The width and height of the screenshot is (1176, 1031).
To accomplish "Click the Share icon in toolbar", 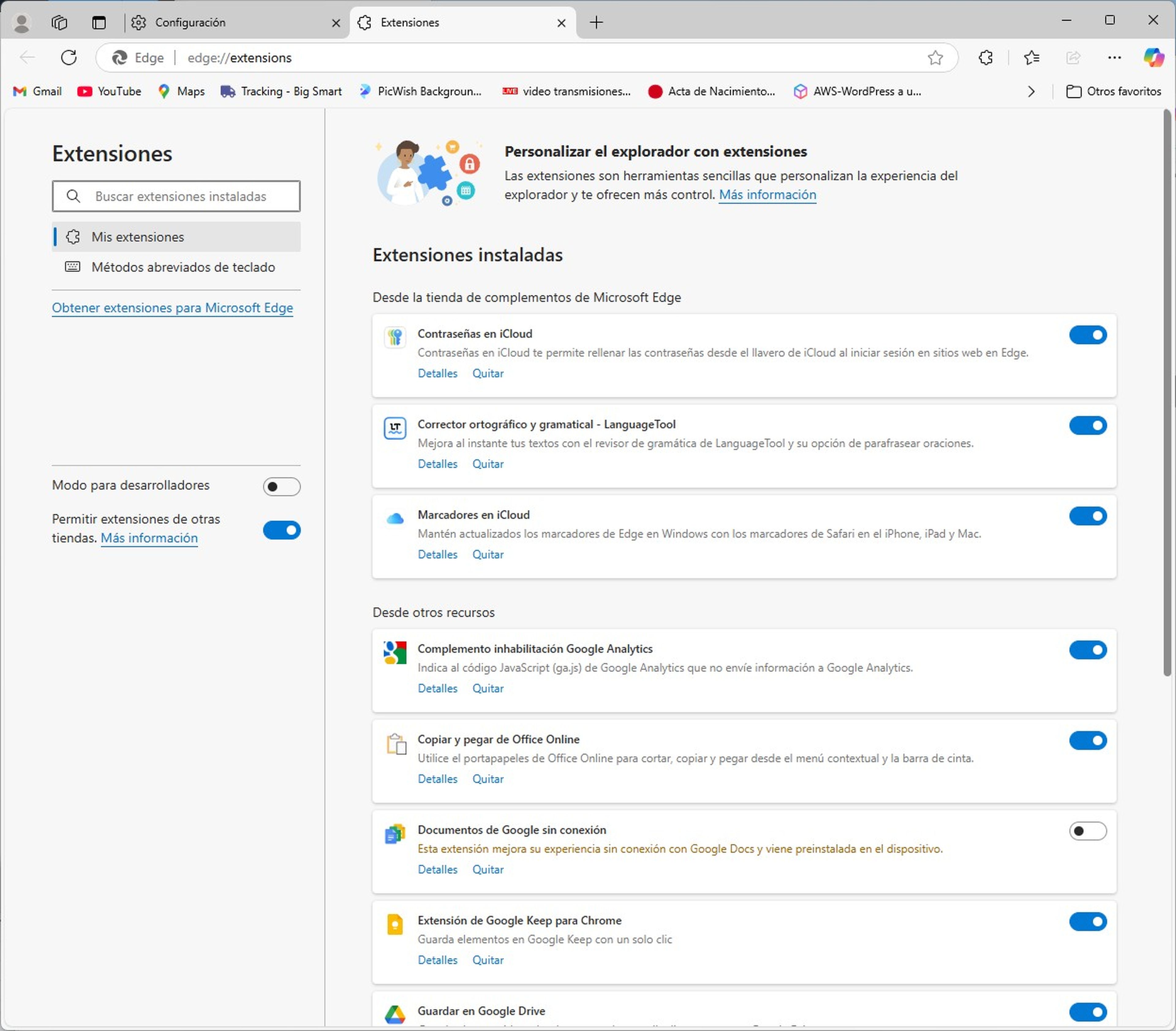I will point(1073,58).
